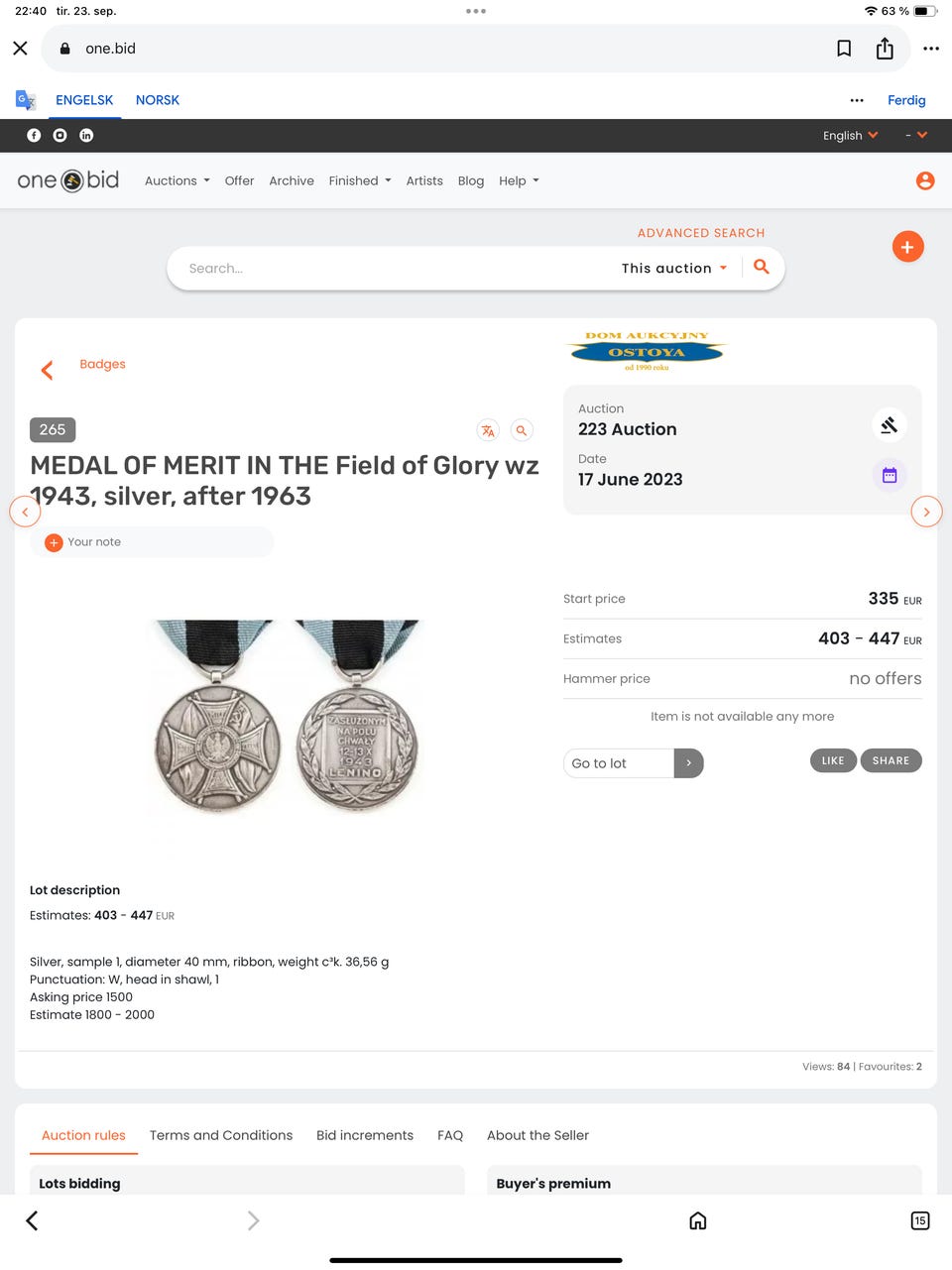Expand the Auctions dropdown menu
The height and width of the screenshot is (1270, 952).
click(177, 180)
